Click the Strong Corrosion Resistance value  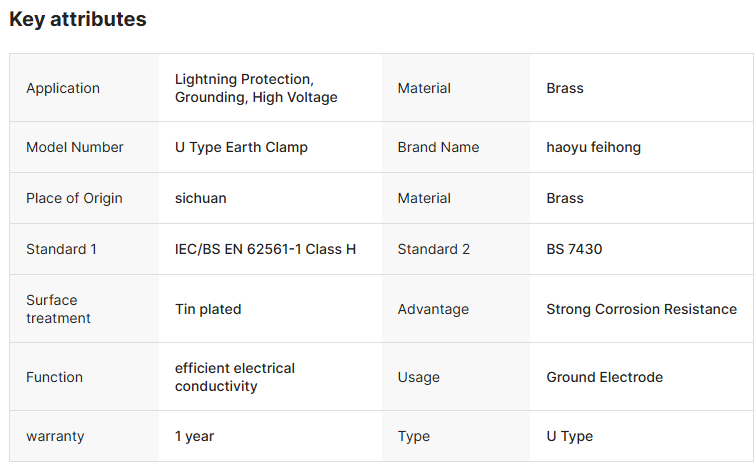tap(641, 309)
